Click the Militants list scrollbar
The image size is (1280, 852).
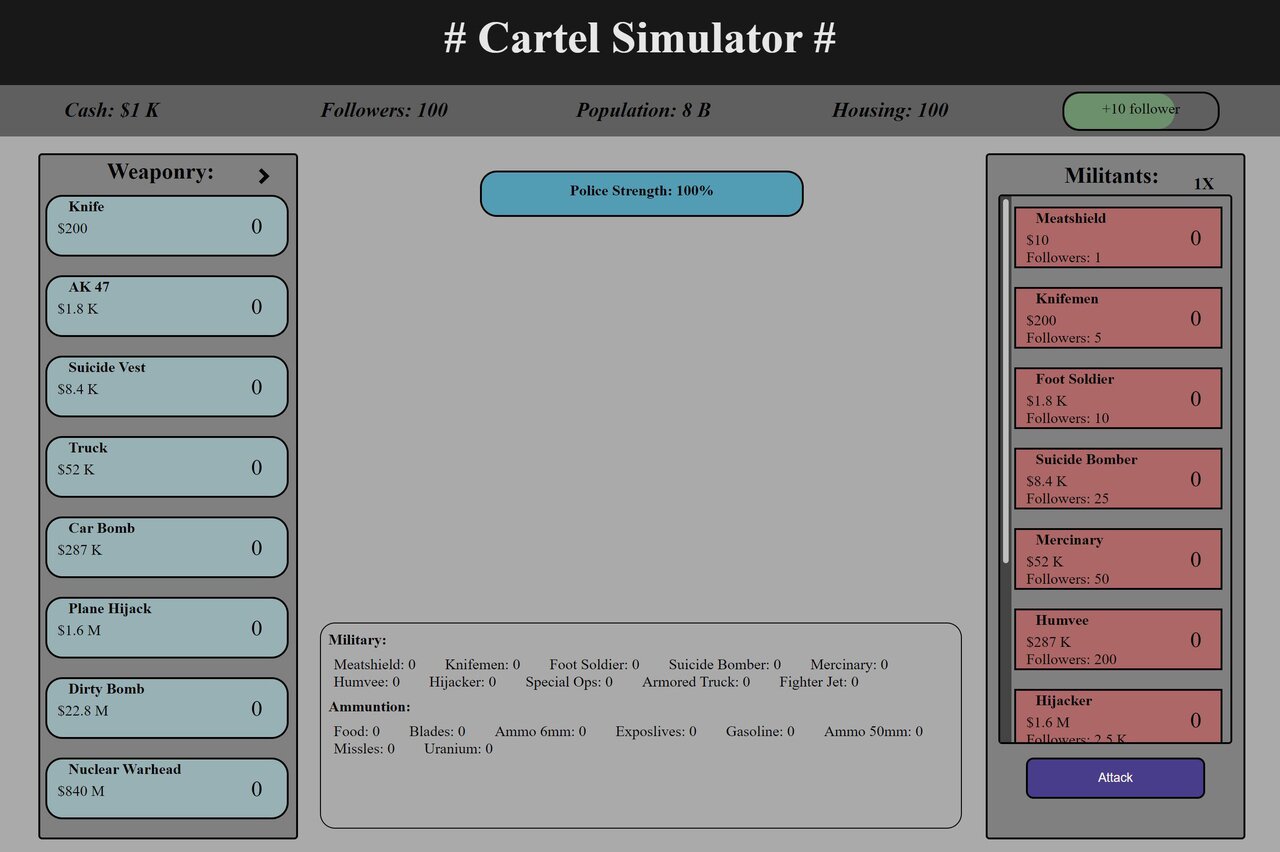click(1006, 380)
